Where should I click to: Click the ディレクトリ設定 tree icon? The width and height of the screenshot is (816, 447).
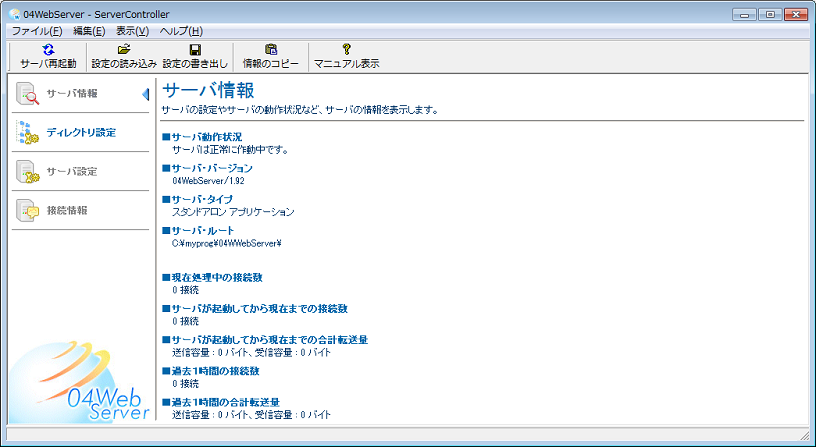pos(28,132)
